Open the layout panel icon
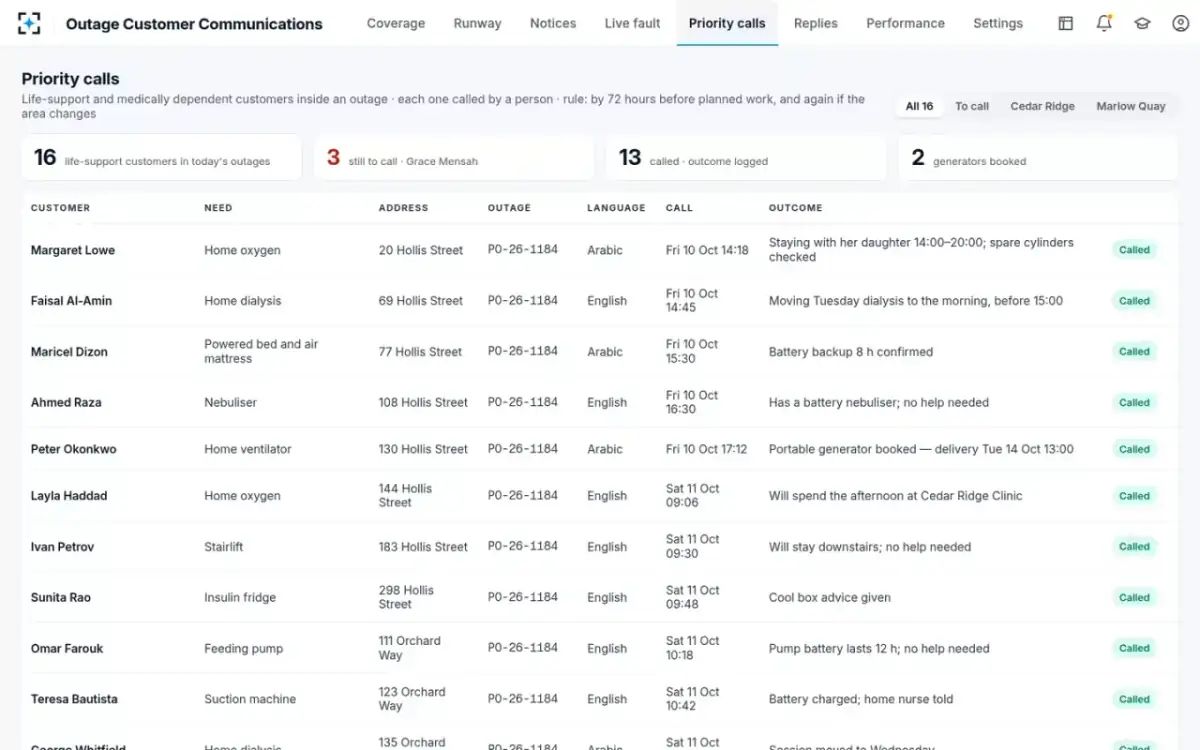 [x=1066, y=23]
